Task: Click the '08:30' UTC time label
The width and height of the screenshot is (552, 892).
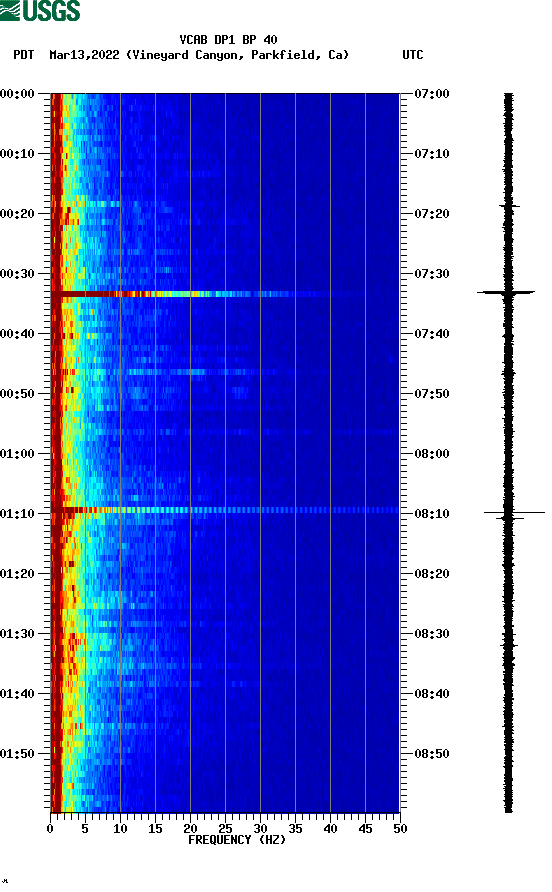Action: [x=431, y=634]
